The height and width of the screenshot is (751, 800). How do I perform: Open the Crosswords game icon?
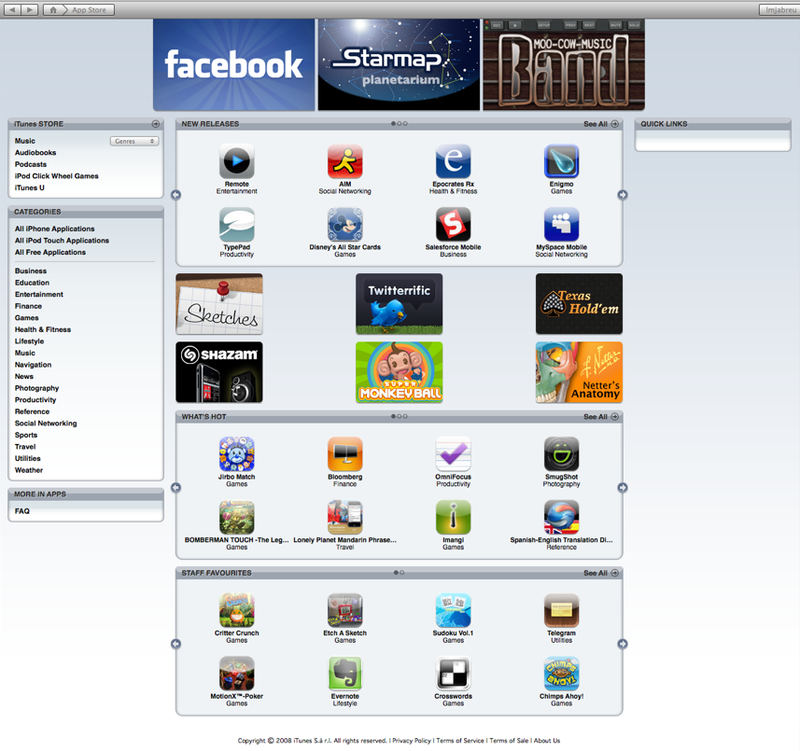click(x=453, y=673)
